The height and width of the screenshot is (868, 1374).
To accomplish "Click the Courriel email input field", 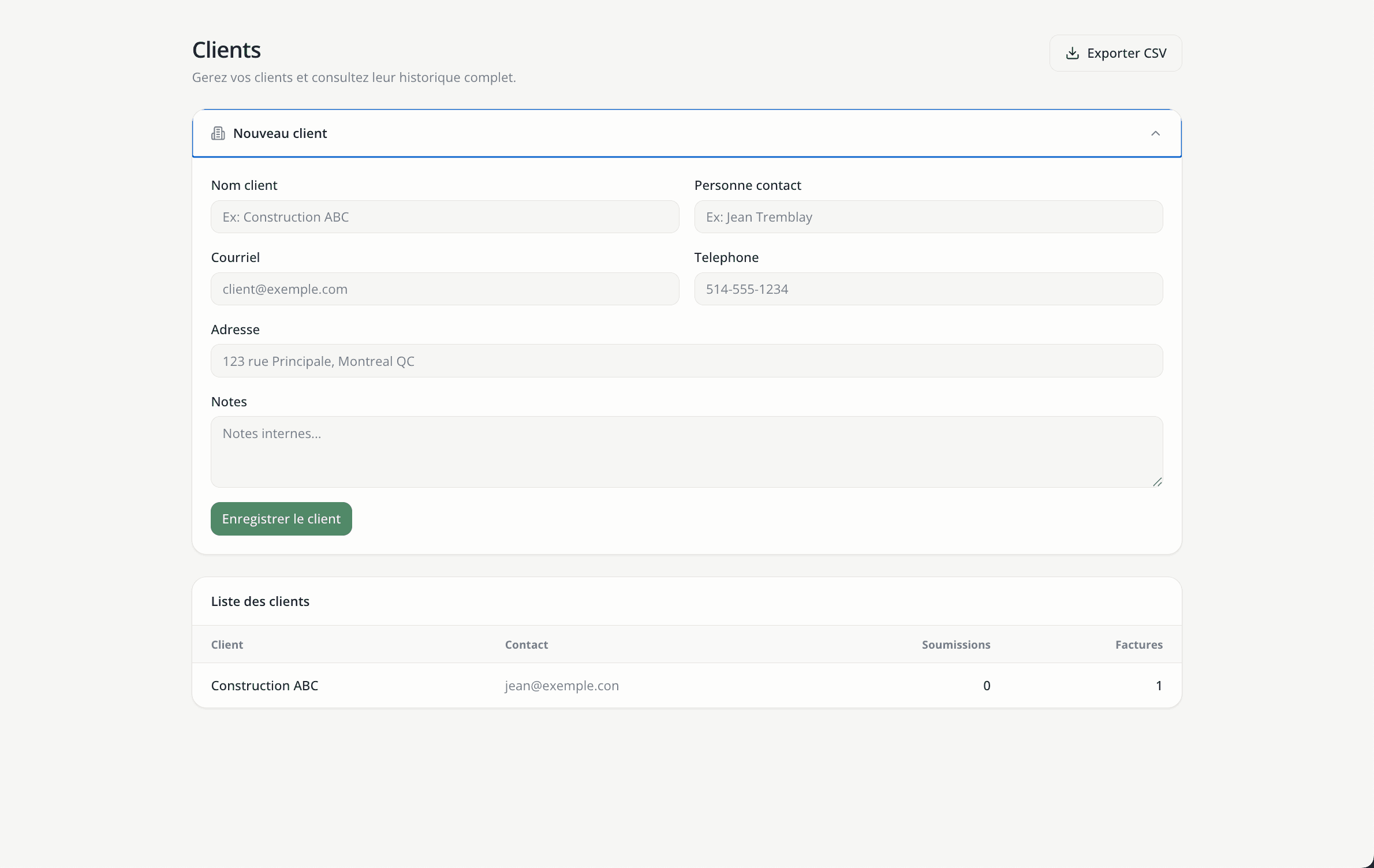I will tap(445, 289).
